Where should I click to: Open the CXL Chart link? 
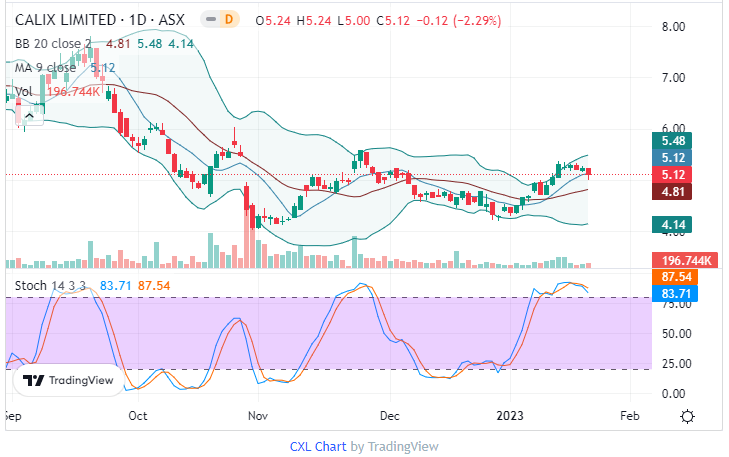[x=317, y=446]
